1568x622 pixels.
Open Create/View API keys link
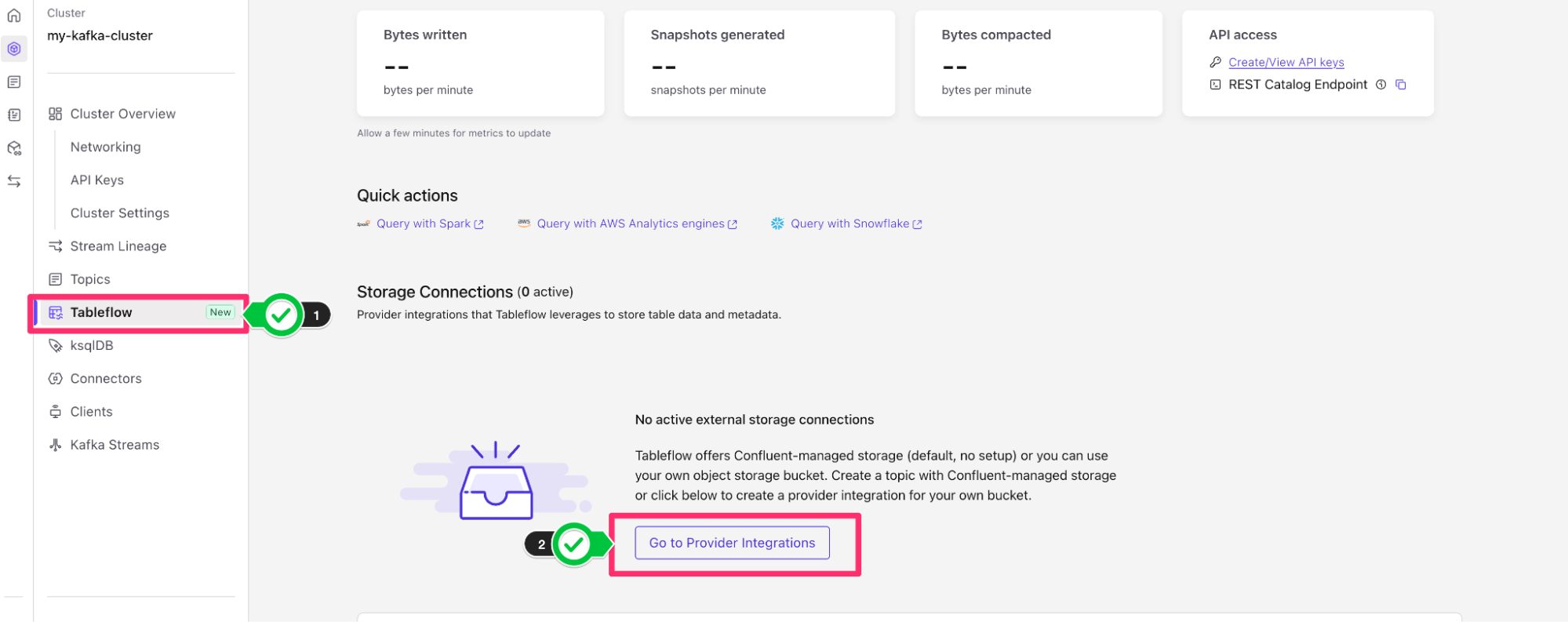pyautogui.click(x=1286, y=62)
